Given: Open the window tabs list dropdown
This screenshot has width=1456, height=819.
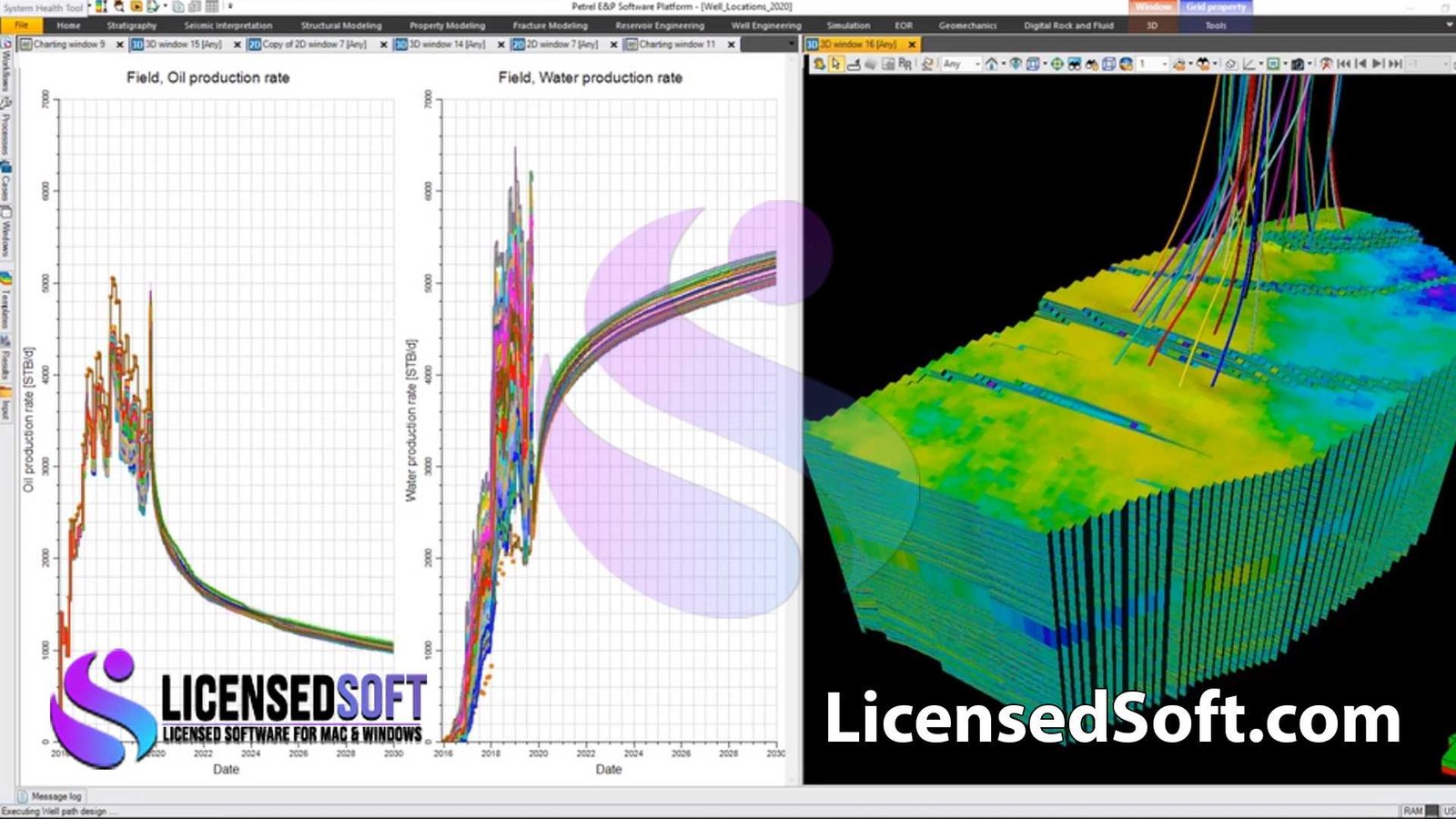Looking at the screenshot, I should pos(790,44).
